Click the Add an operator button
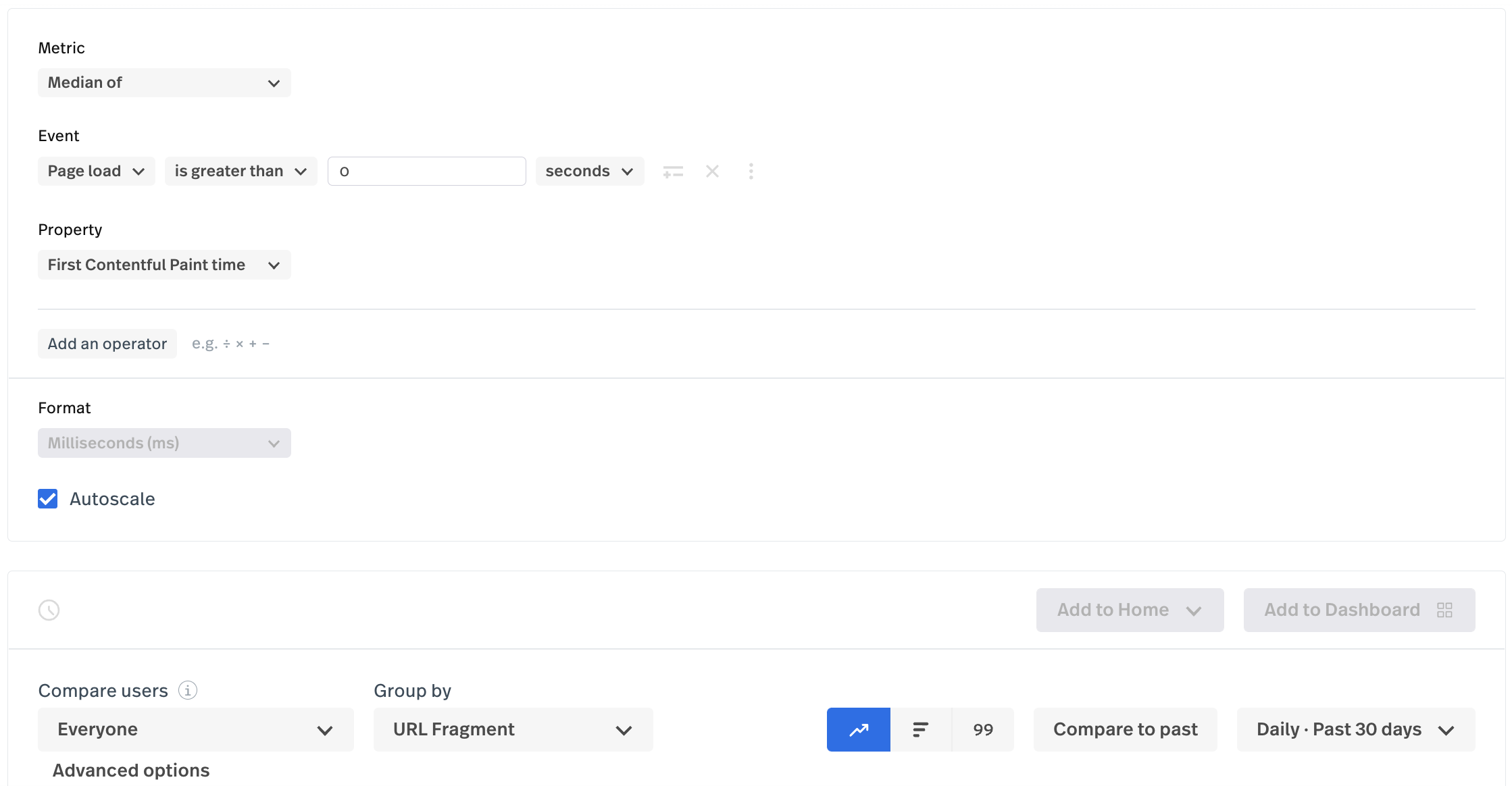Screen dimensions: 1512x786 pyautogui.click(x=107, y=344)
